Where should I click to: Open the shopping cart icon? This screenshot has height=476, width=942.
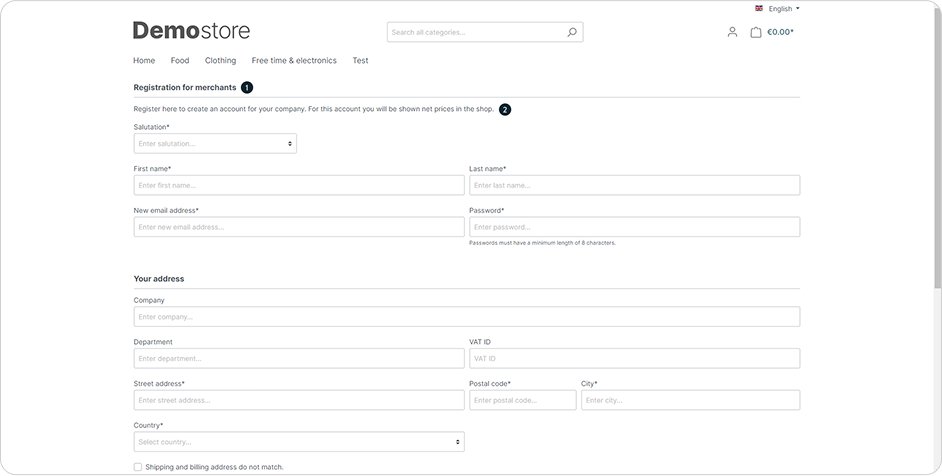click(756, 32)
